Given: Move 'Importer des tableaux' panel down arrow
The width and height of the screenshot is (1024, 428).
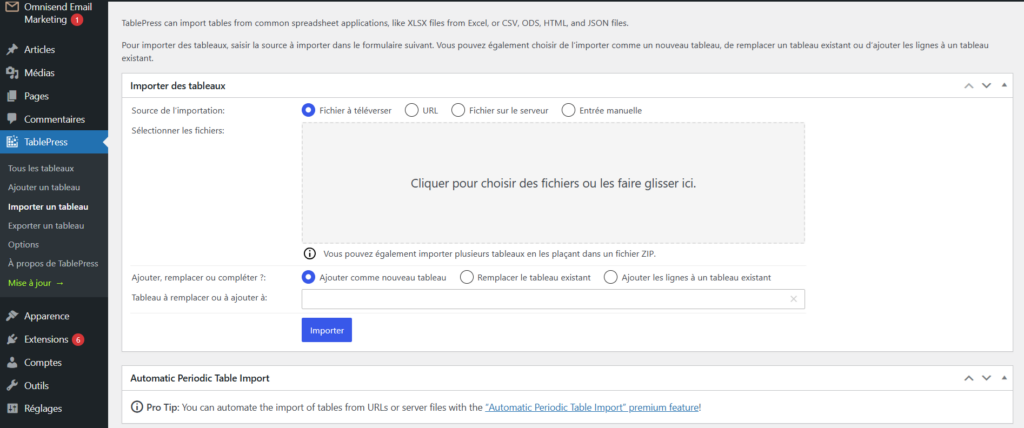Looking at the screenshot, I should [986, 86].
